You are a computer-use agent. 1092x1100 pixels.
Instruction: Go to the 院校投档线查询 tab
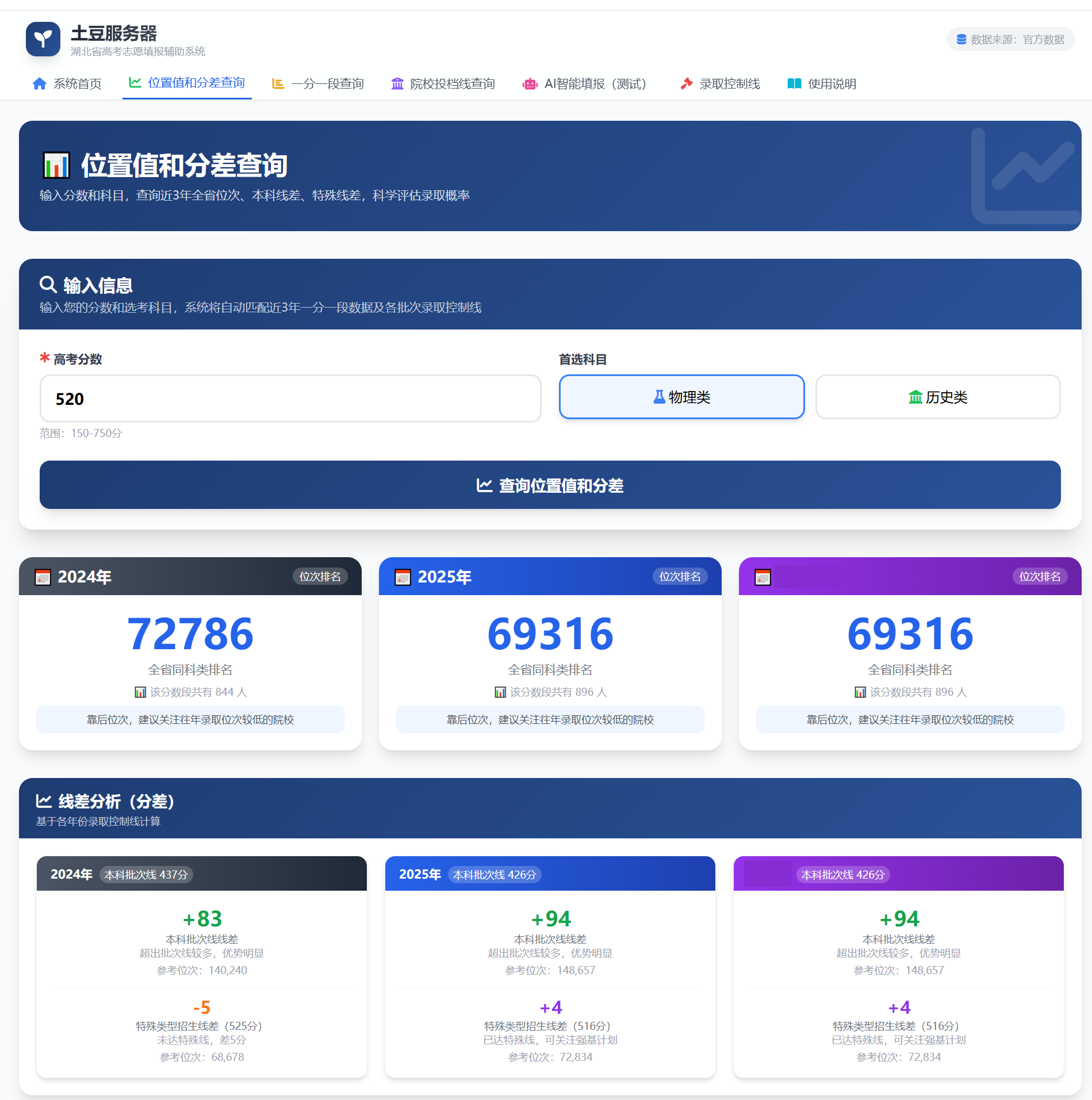coord(443,84)
